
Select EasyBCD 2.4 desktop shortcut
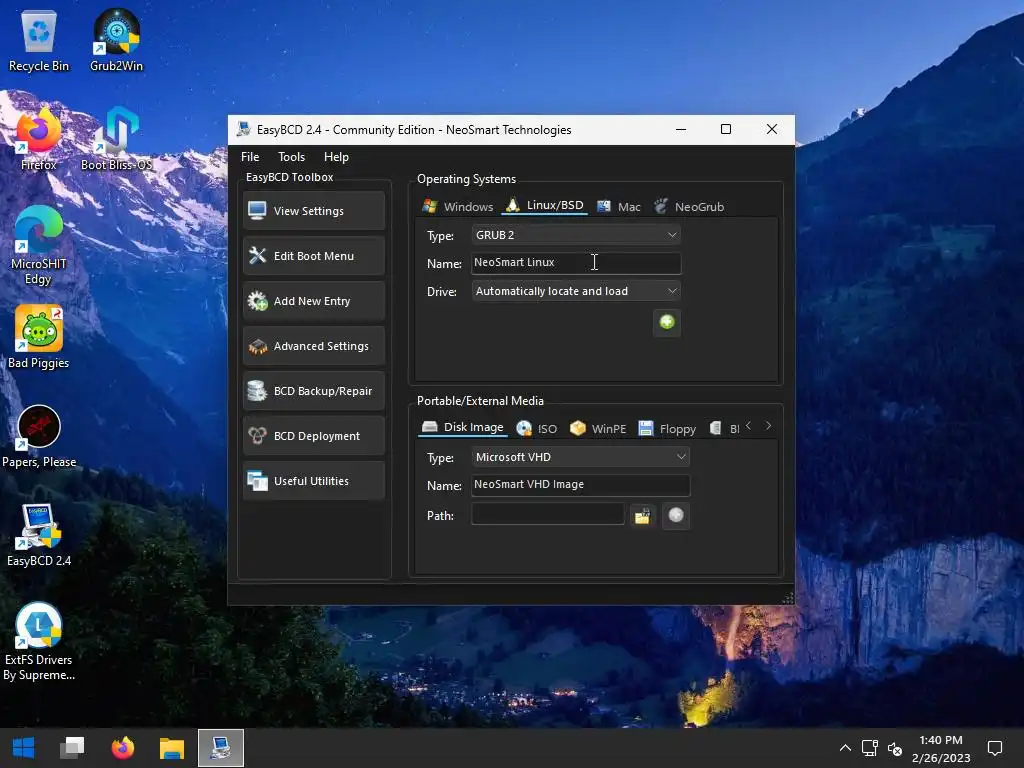39,536
